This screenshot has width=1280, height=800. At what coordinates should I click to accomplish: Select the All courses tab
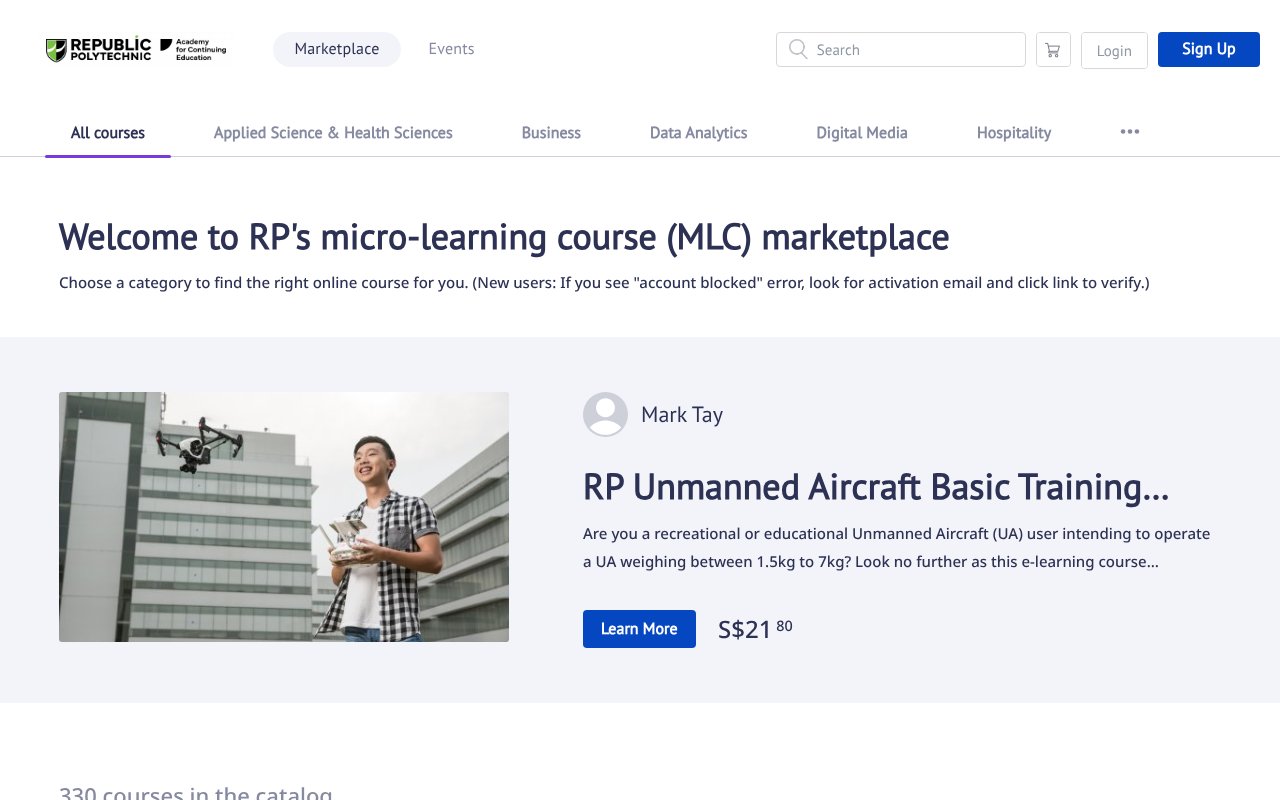click(108, 133)
